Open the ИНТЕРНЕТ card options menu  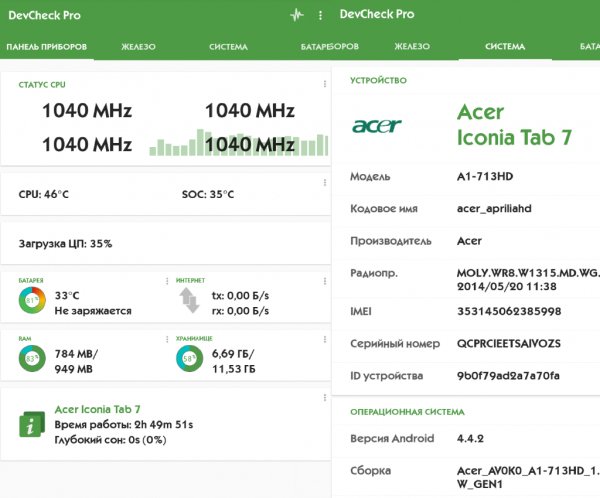(325, 281)
